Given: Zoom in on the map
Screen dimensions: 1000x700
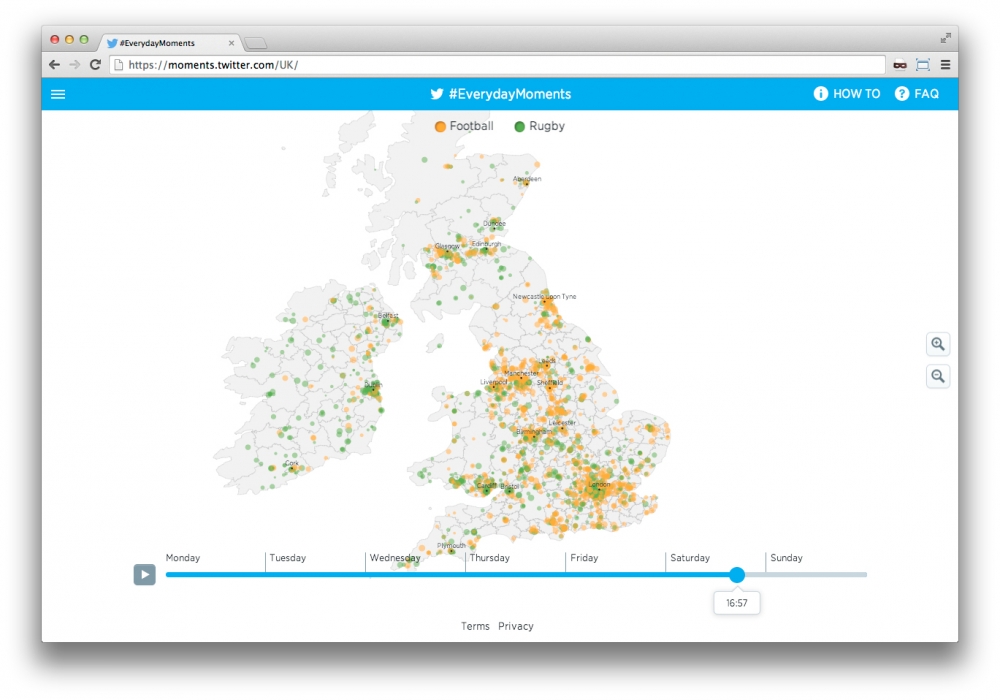Looking at the screenshot, I should point(938,344).
